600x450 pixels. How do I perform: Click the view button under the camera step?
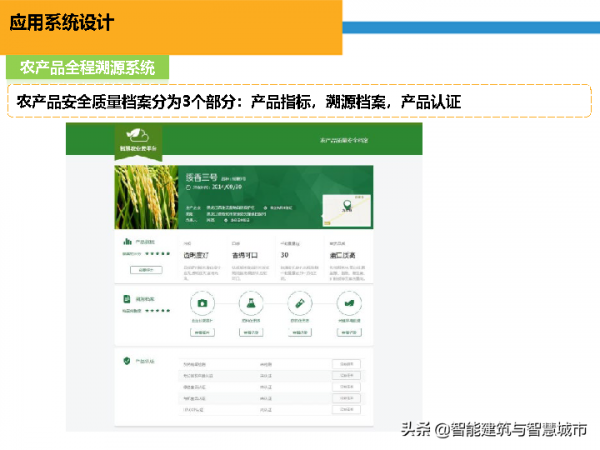(202, 333)
